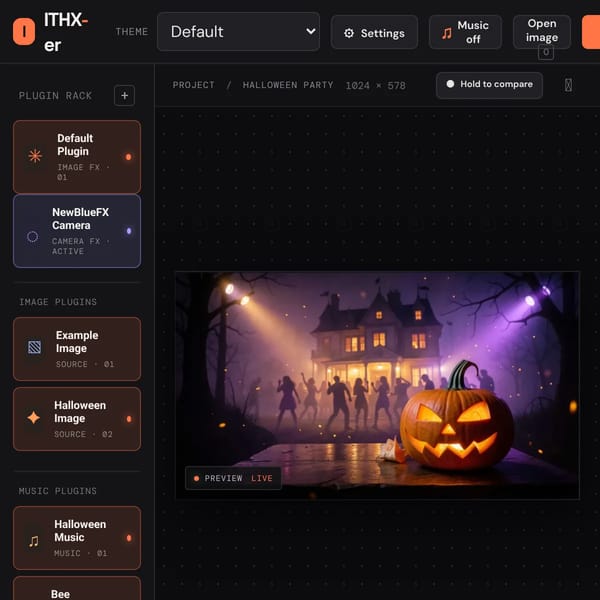Screen dimensions: 600x600
Task: Toggle the Music off button
Action: click(465, 32)
